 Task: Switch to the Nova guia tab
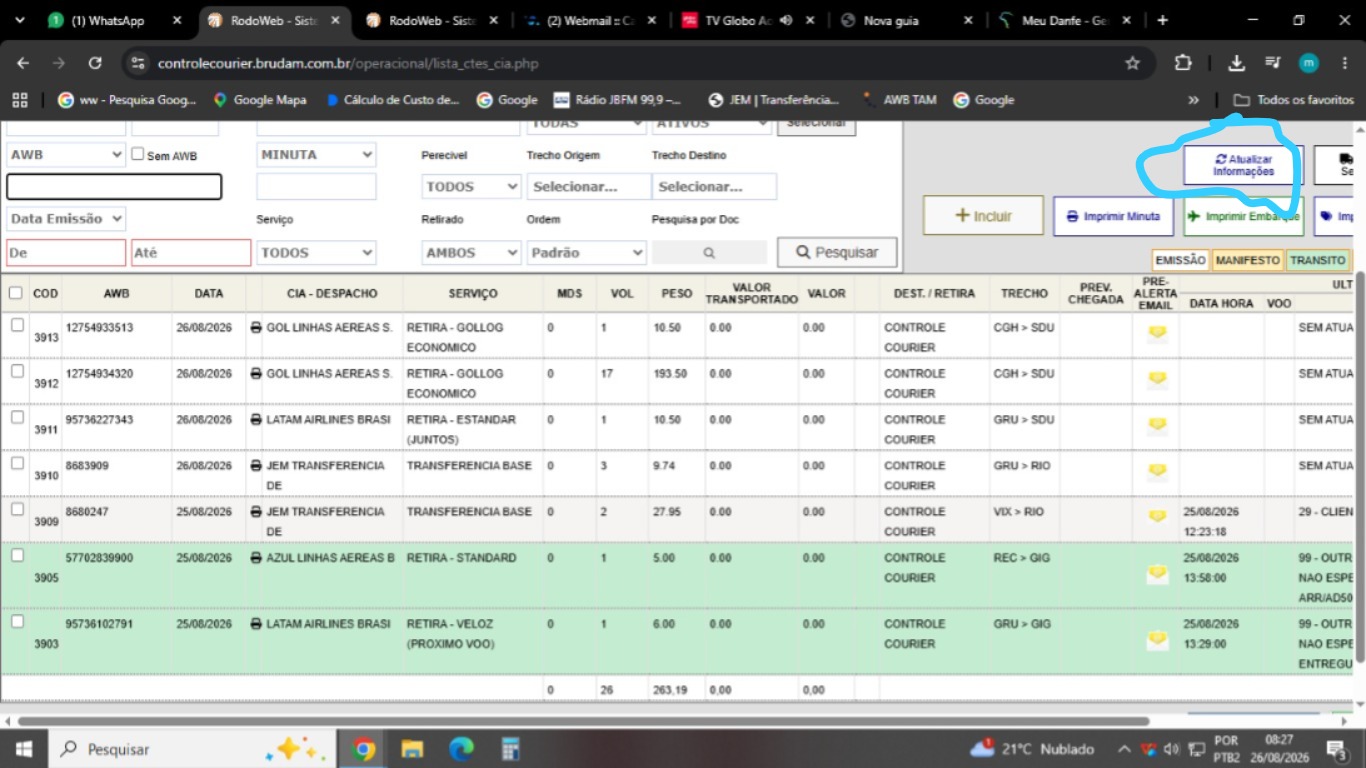pyautogui.click(x=905, y=20)
